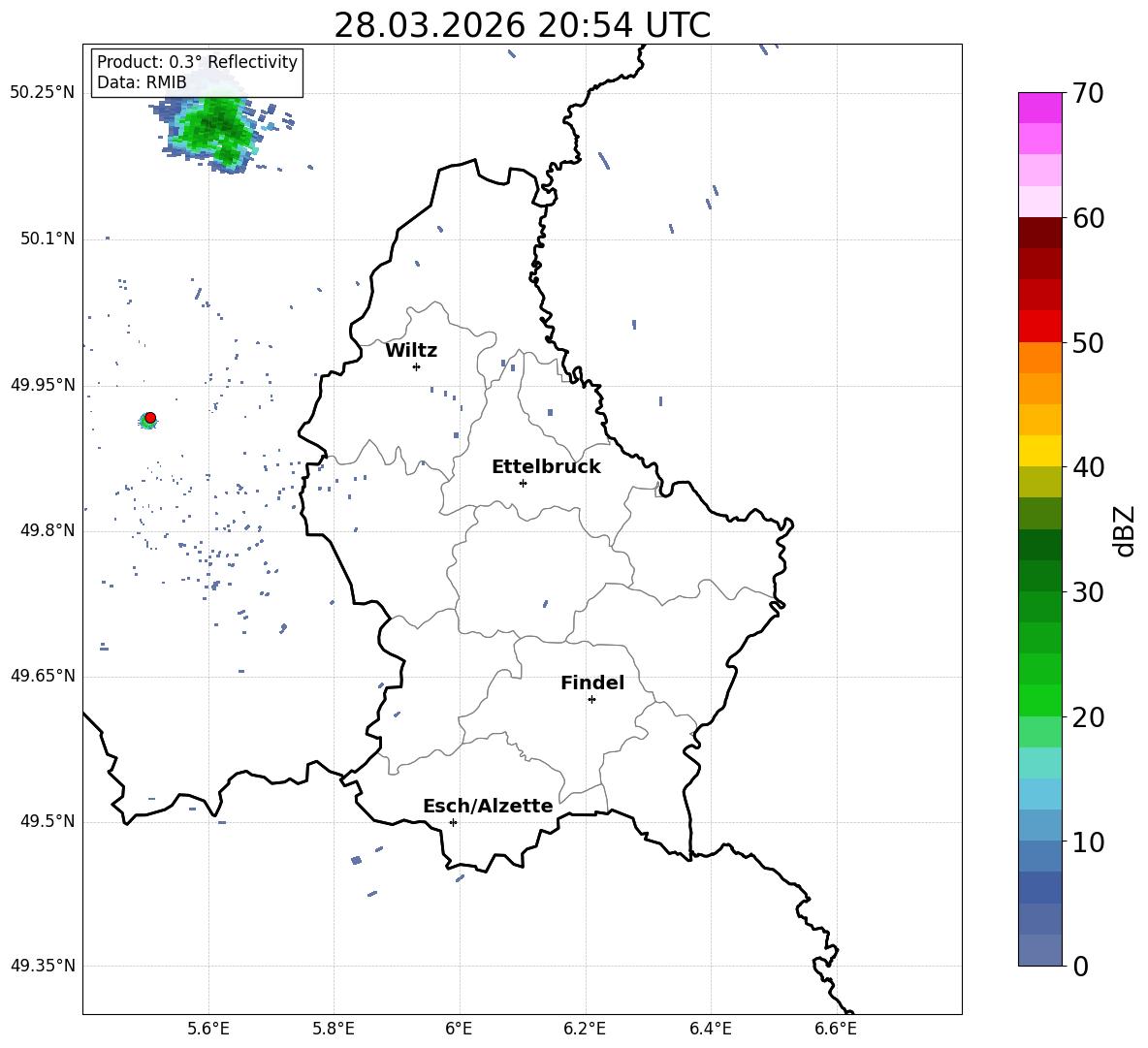Click the 20 tick on the colorbar
Viewport: 1148px width, 1048px height.
point(1088,717)
